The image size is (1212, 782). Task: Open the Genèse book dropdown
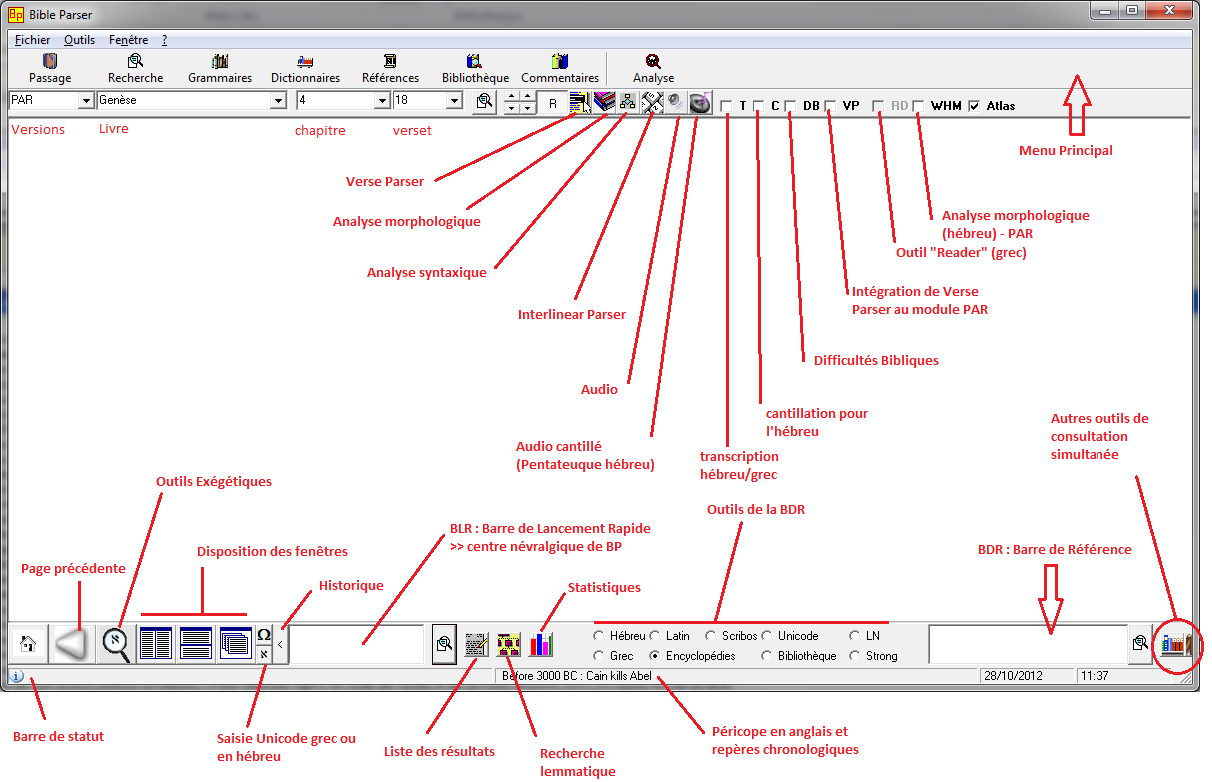pyautogui.click(x=278, y=101)
